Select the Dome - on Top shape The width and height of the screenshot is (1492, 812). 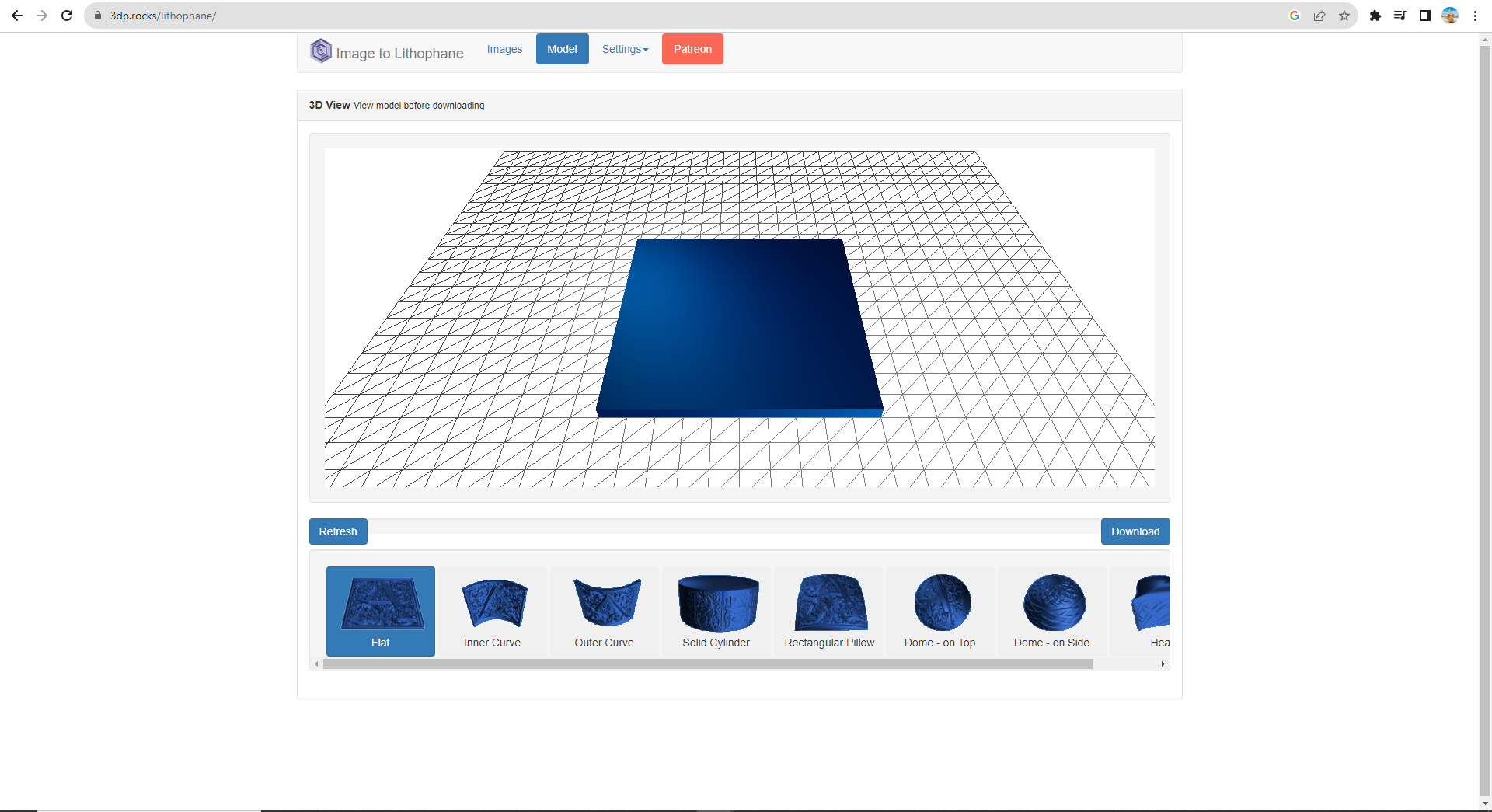click(939, 611)
